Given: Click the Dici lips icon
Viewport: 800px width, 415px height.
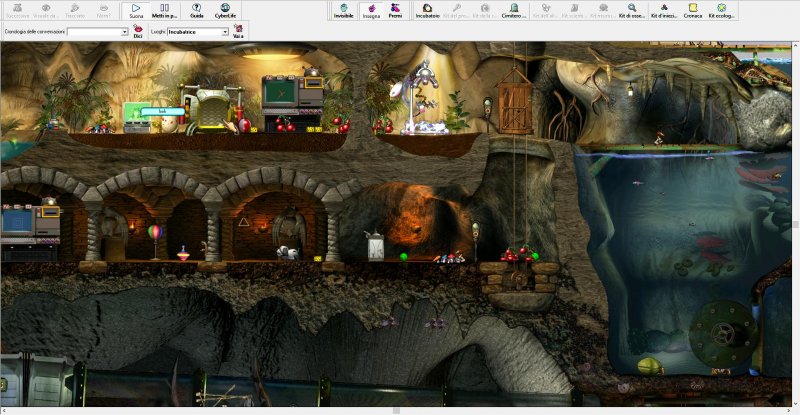Looking at the screenshot, I should (x=138, y=31).
